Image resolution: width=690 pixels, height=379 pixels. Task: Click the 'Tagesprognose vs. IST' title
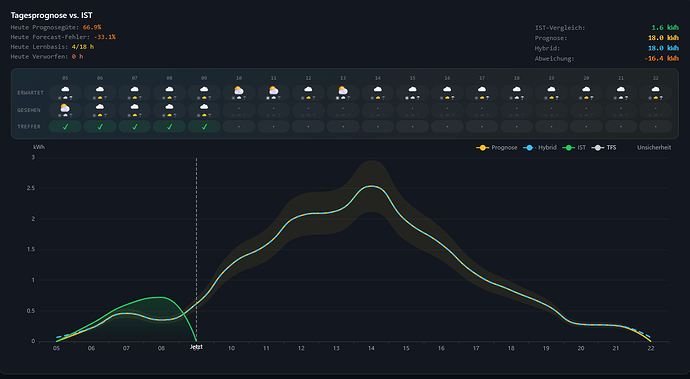51,15
